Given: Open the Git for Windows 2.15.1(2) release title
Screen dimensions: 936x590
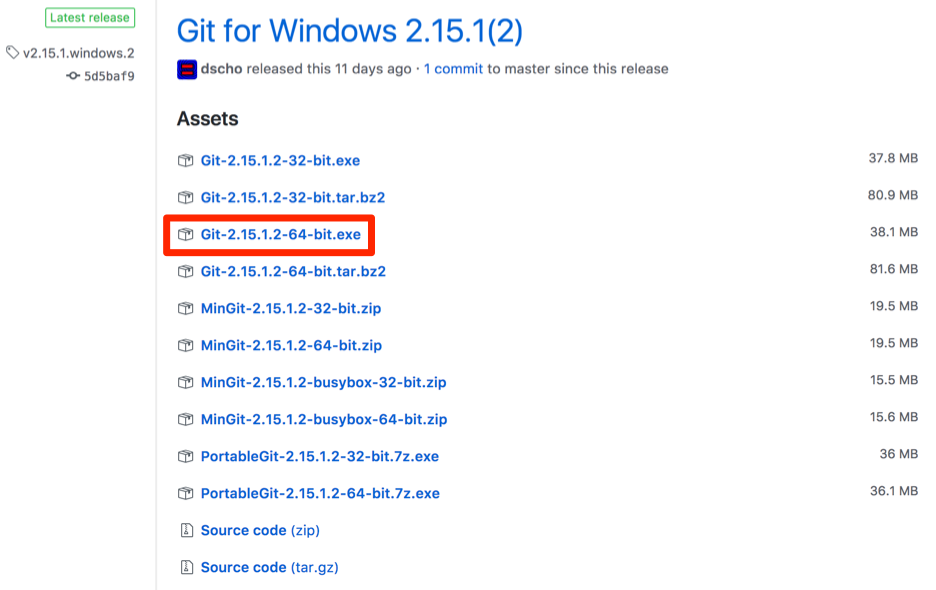Looking at the screenshot, I should (x=350, y=30).
